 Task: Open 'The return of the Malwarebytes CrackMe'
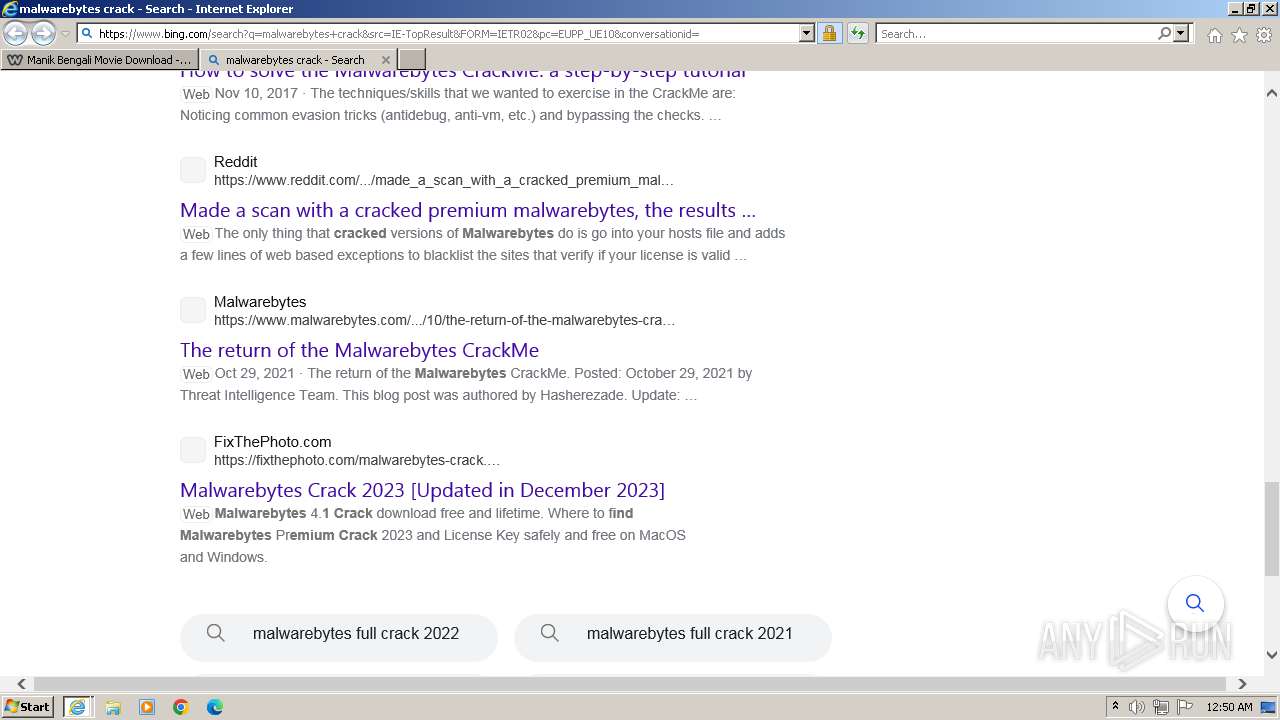359,350
